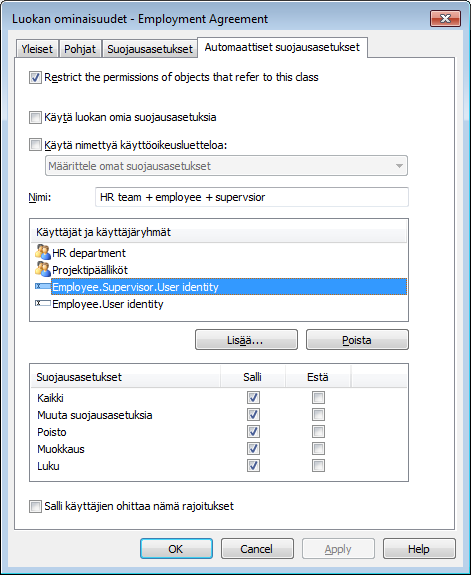Open the Määrittele omat suojausasetukset dropdown
Viewport: 471px width, 575px height.
226,166
